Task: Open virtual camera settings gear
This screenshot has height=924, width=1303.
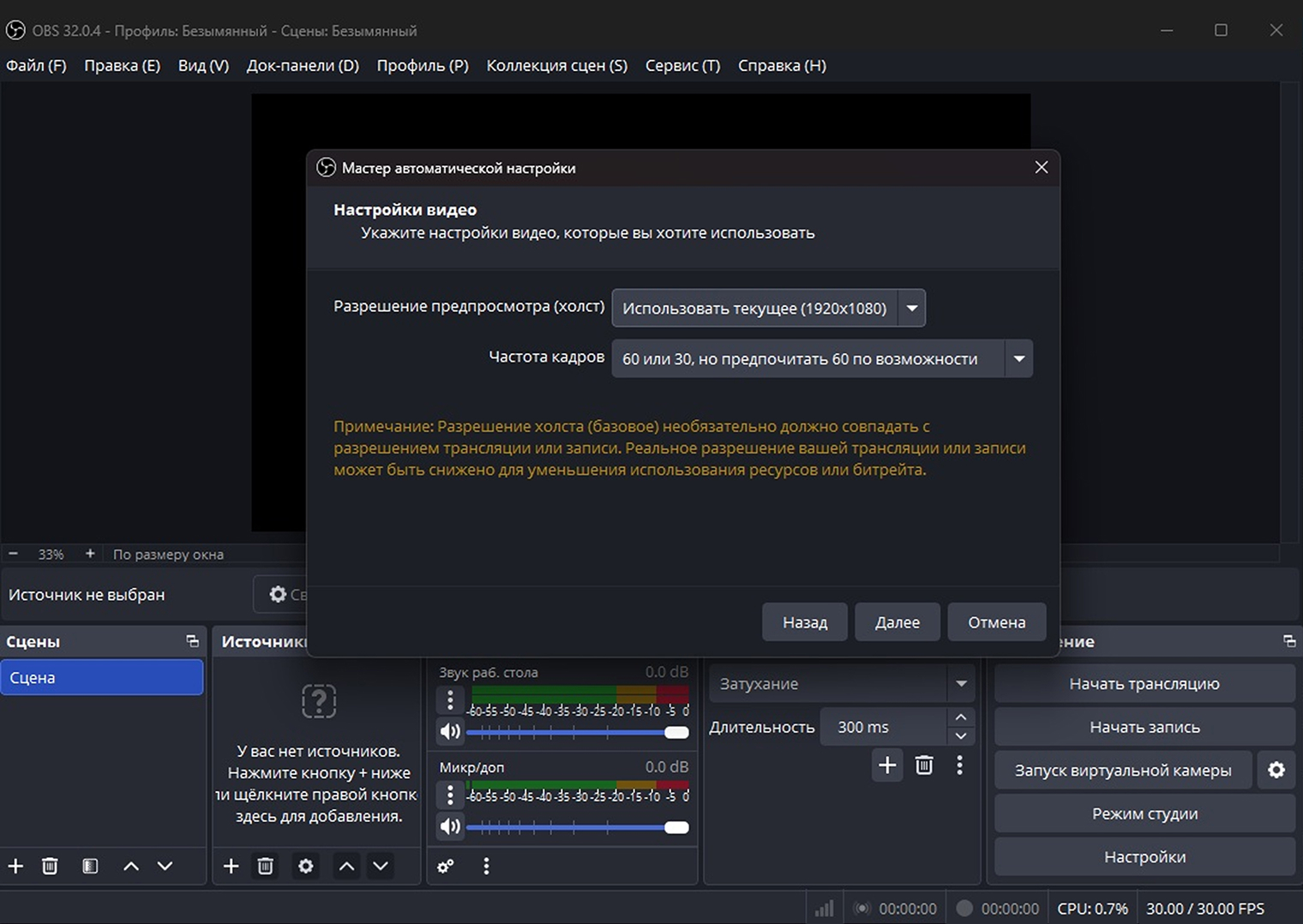Action: click(x=1276, y=770)
